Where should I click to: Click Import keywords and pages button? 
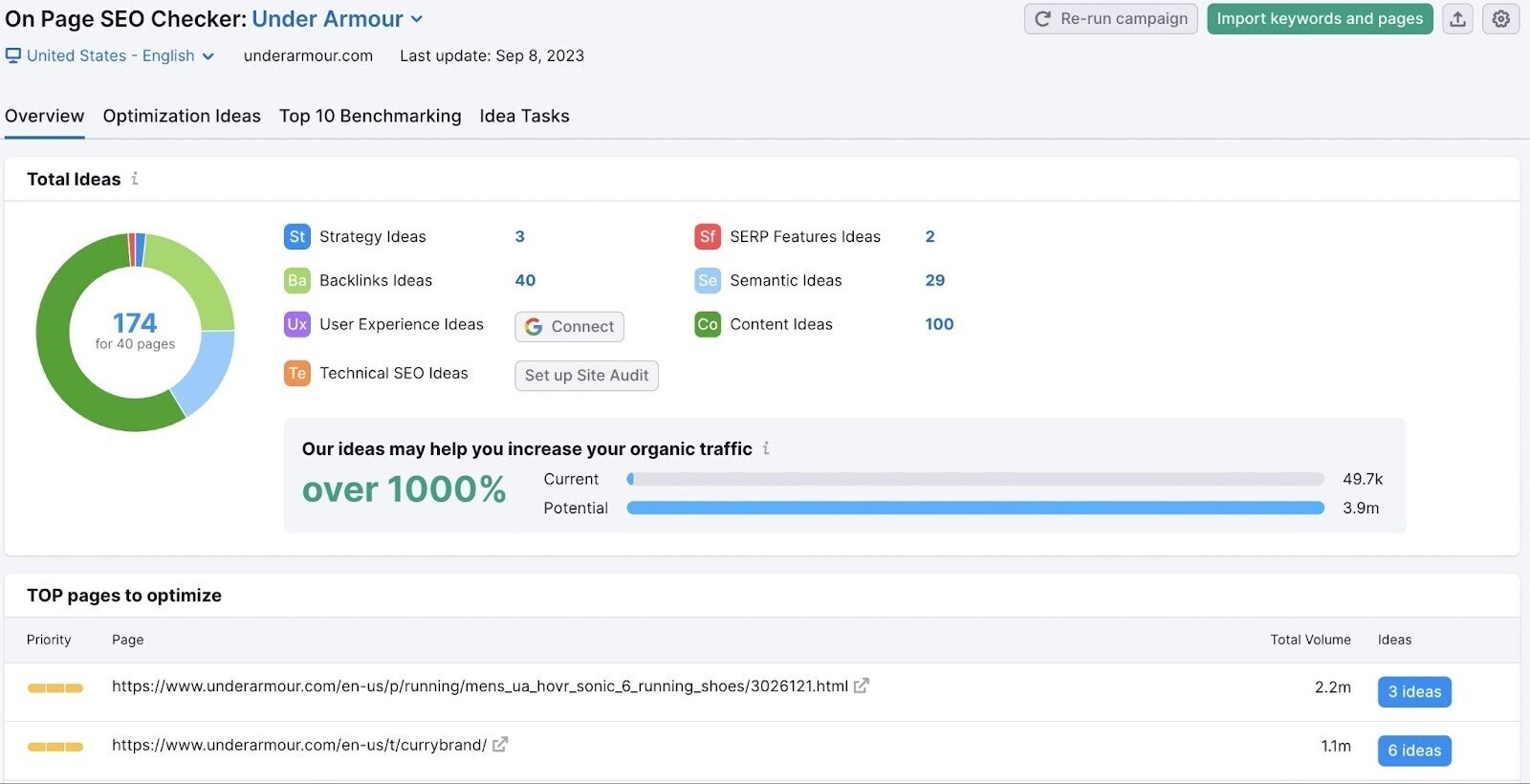(x=1320, y=19)
